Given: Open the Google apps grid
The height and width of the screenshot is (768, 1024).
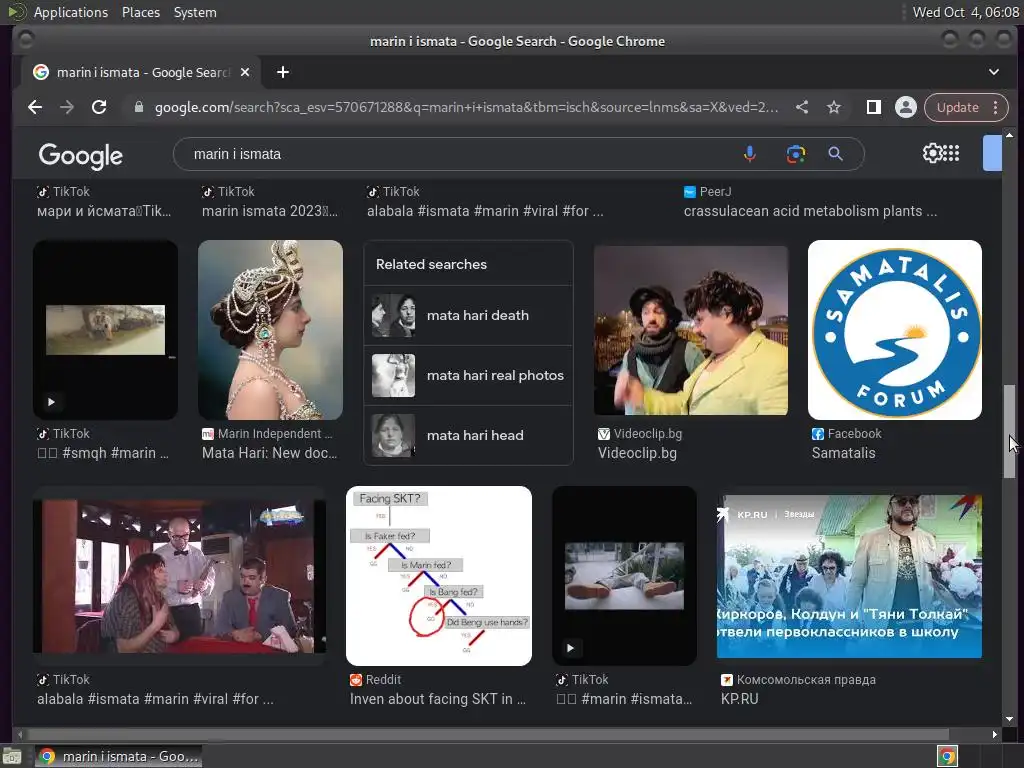Looking at the screenshot, I should tap(952, 153).
